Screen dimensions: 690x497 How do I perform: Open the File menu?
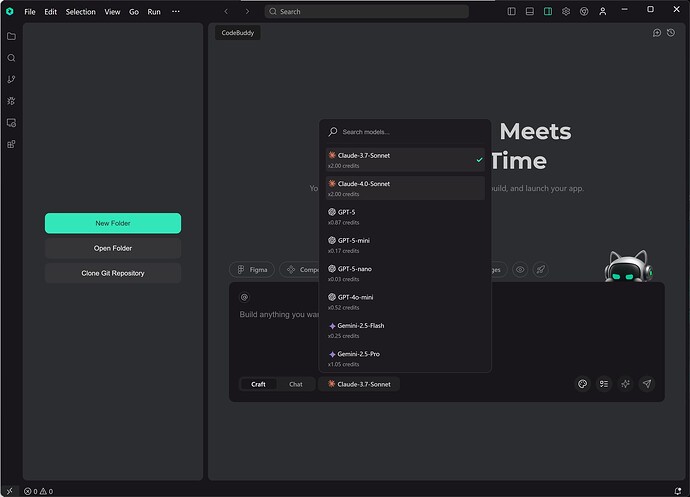click(30, 12)
